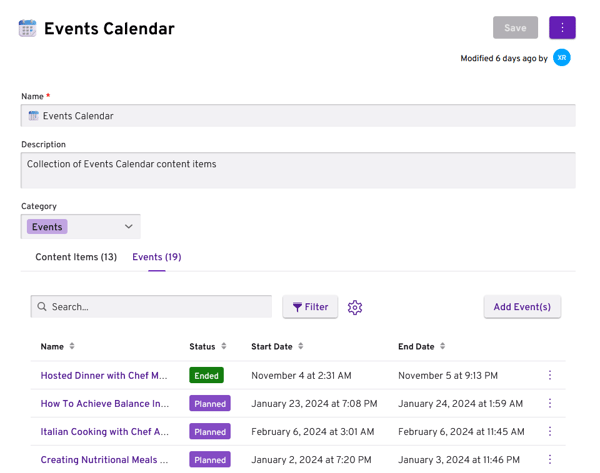Screen dimensions: 600x473
Task: Open row menu for Italian Cooking event
Action: 550,432
